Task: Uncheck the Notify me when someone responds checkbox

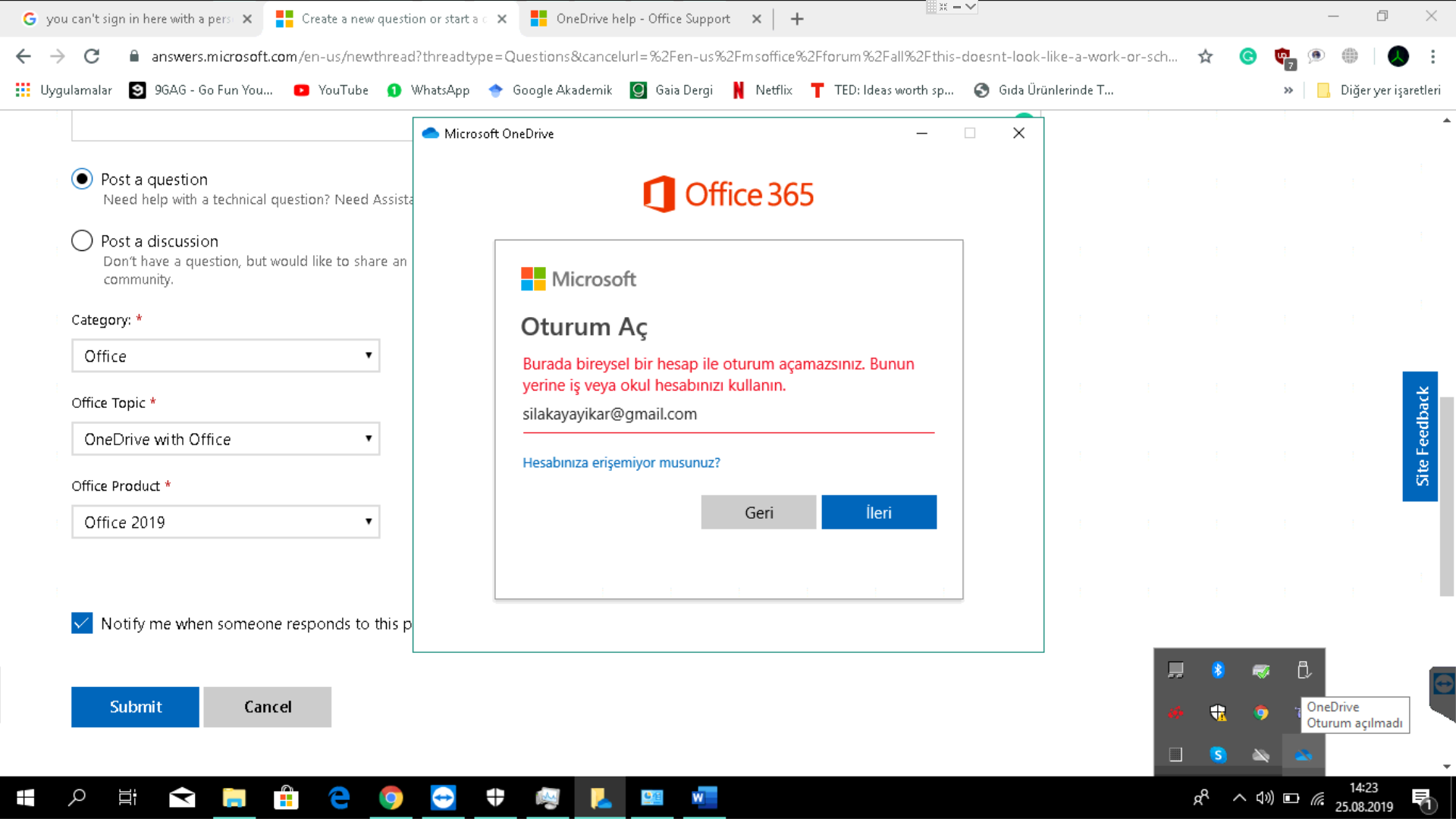Action: click(x=82, y=623)
